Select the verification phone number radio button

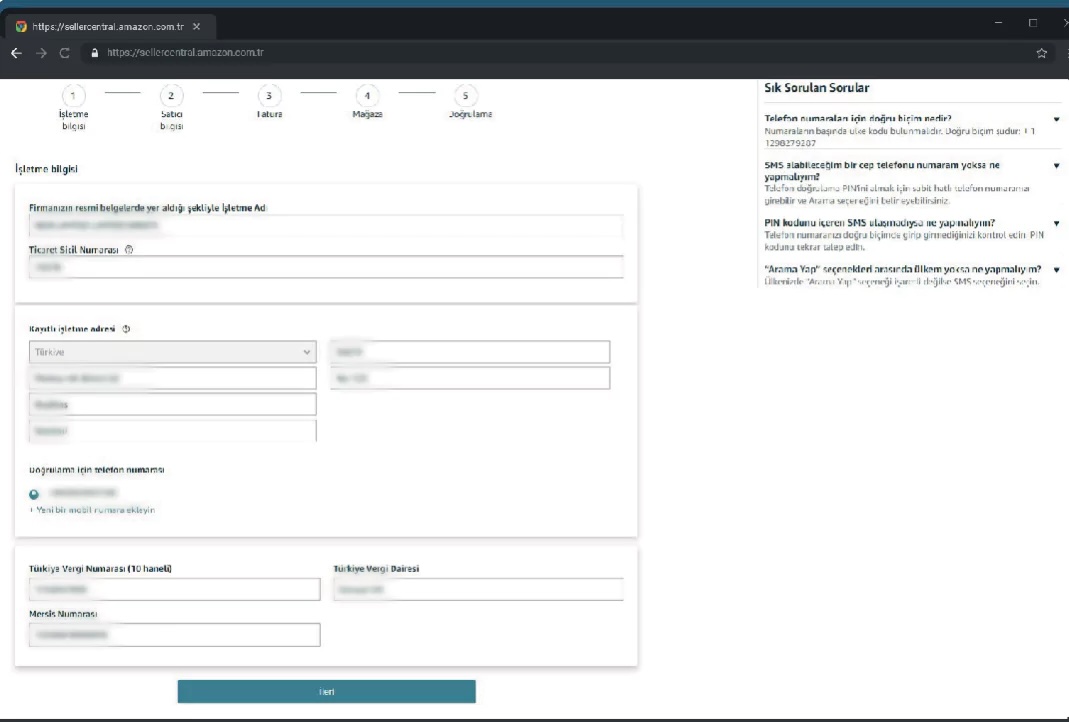(x=34, y=494)
